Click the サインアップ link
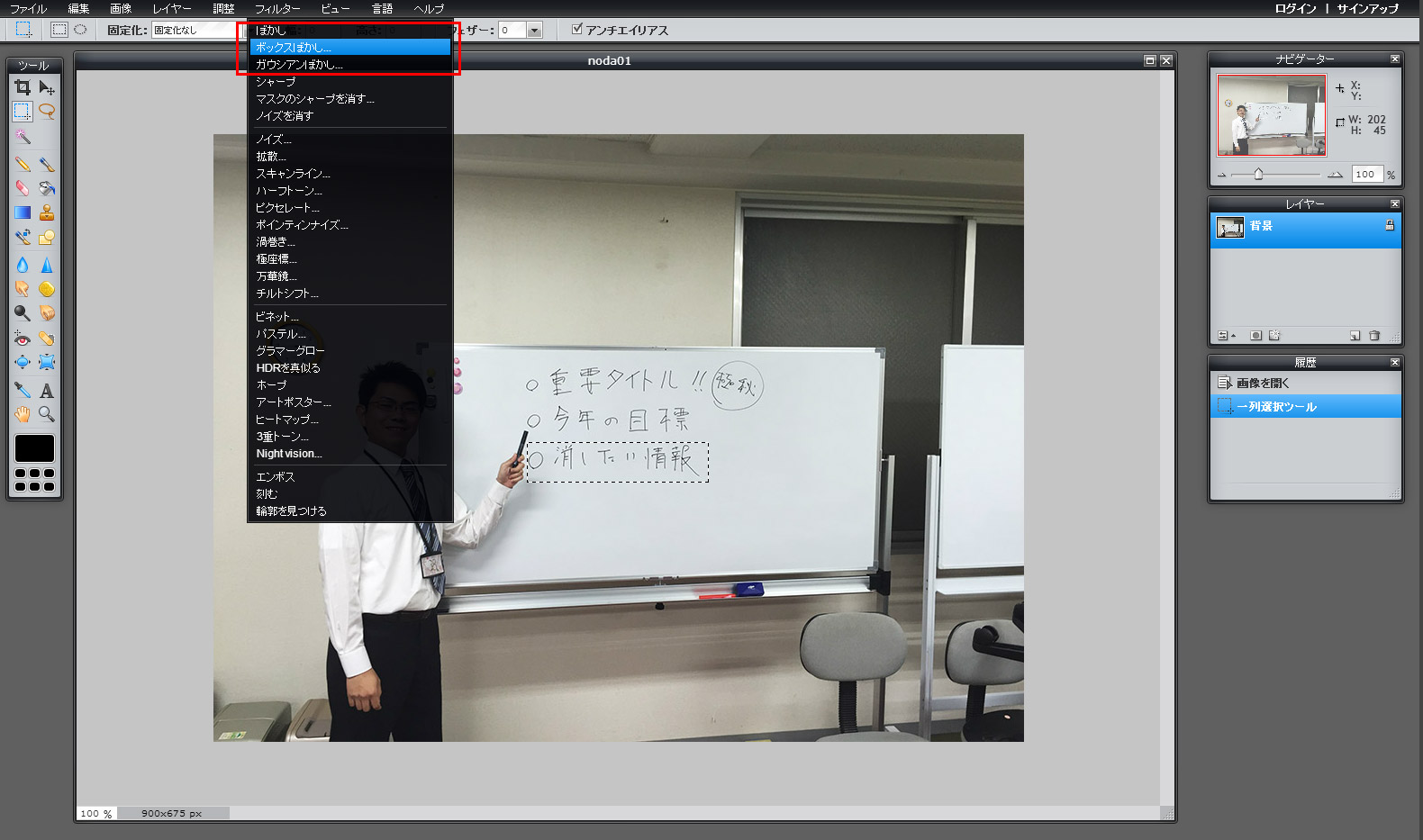The image size is (1423, 840). point(1367,9)
